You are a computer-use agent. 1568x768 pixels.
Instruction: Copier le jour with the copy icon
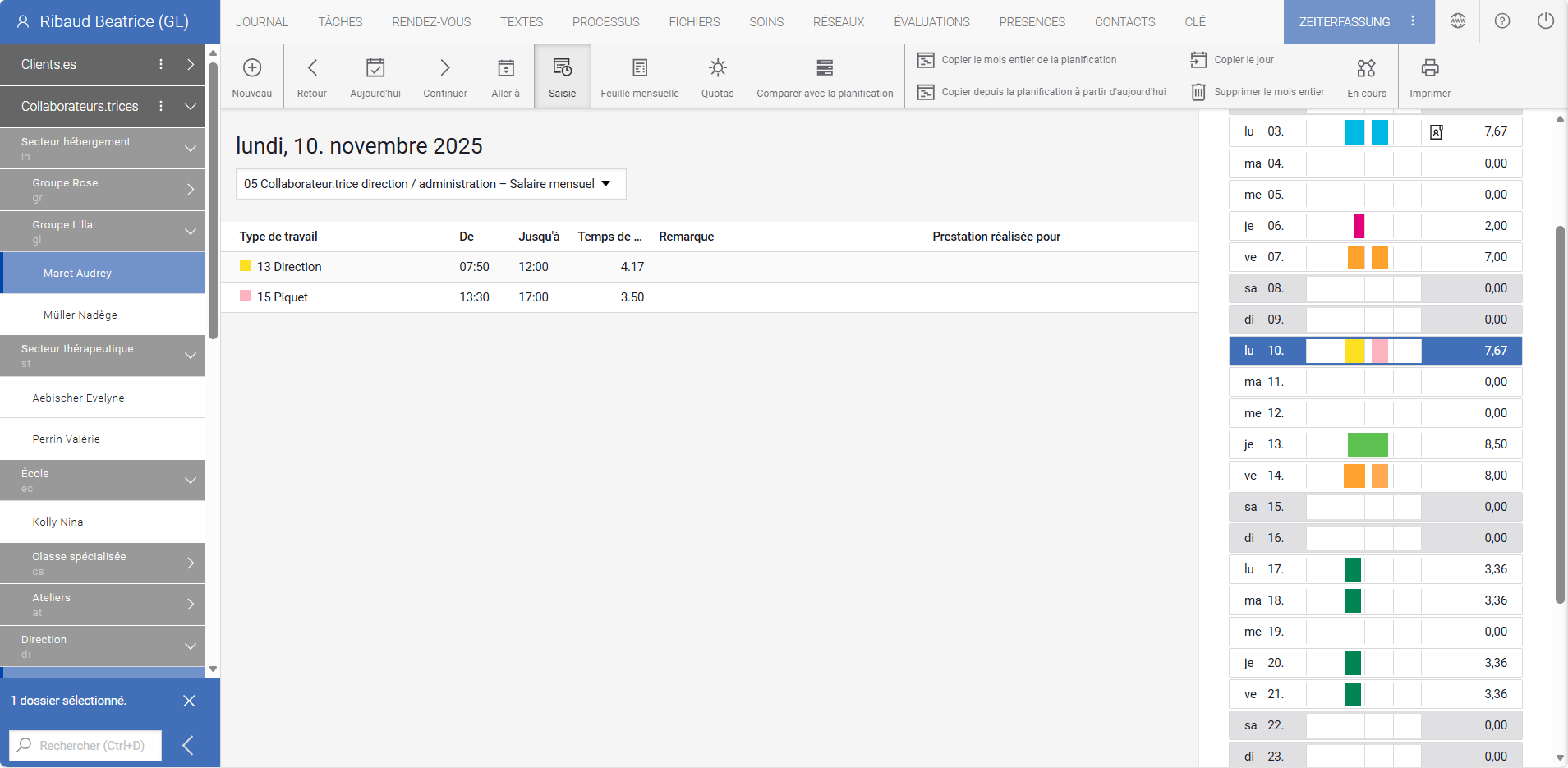pyautogui.click(x=1232, y=59)
